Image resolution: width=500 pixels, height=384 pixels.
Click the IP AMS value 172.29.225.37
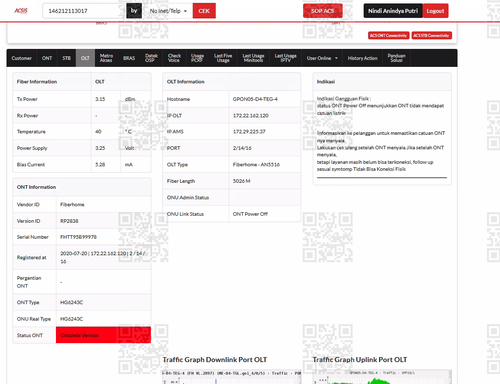point(249,132)
